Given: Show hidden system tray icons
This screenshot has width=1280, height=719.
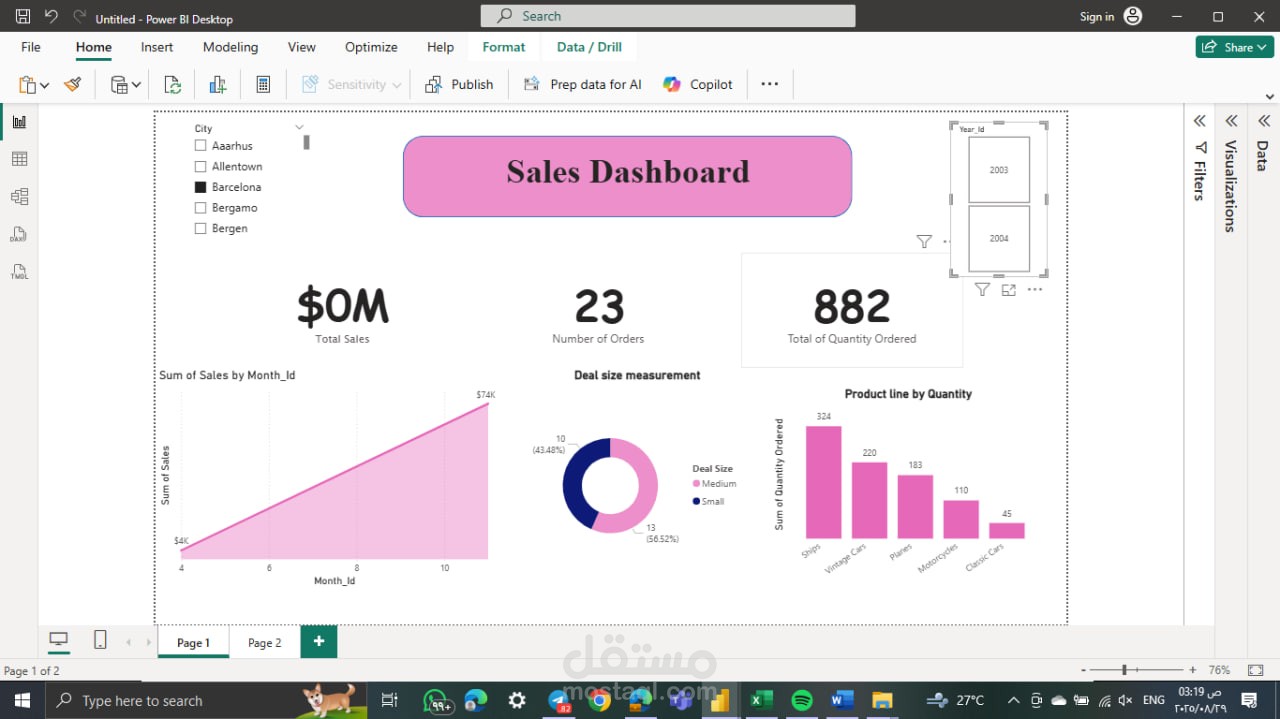Looking at the screenshot, I should [x=1013, y=700].
